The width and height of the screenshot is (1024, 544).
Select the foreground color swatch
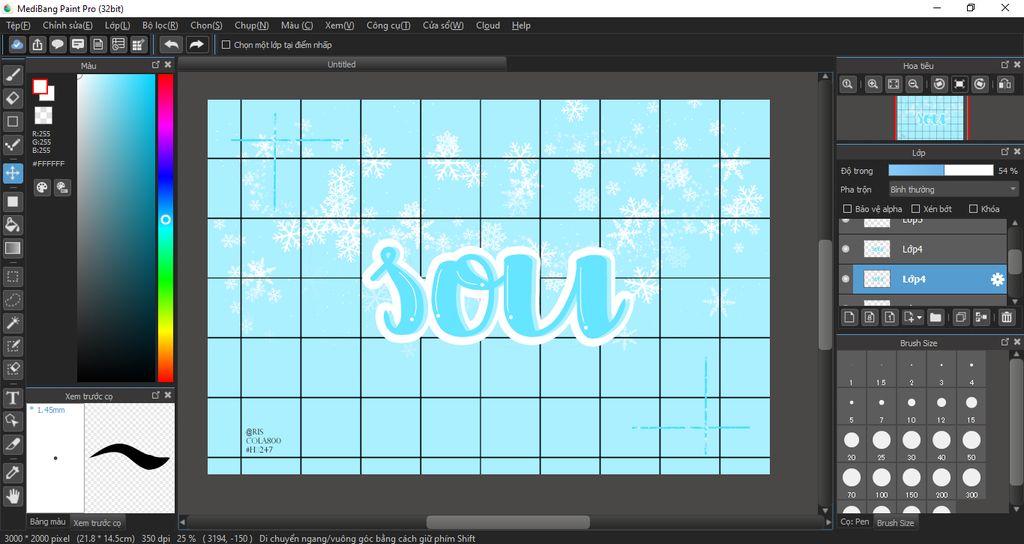coord(40,87)
